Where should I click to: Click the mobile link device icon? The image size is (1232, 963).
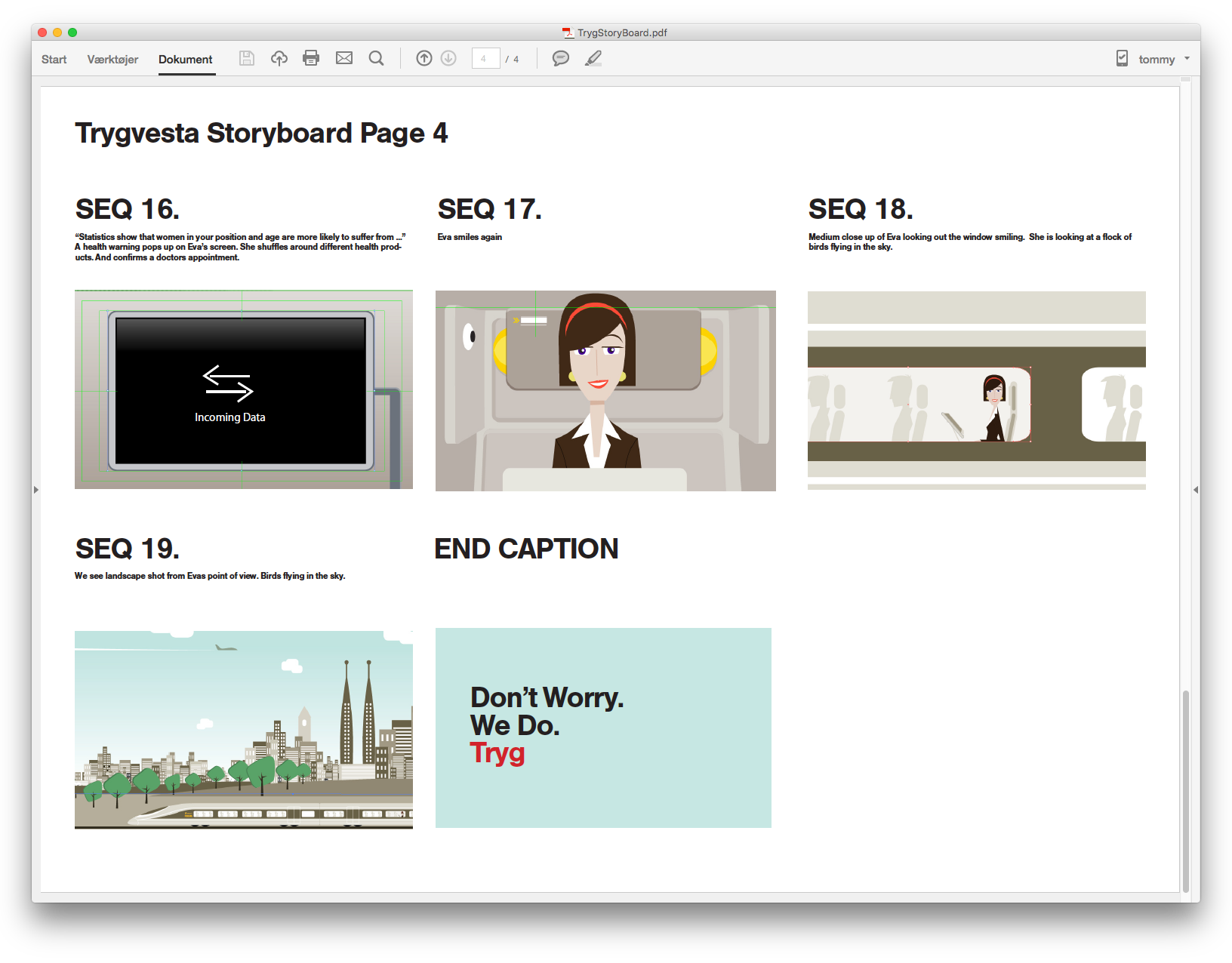click(1122, 58)
